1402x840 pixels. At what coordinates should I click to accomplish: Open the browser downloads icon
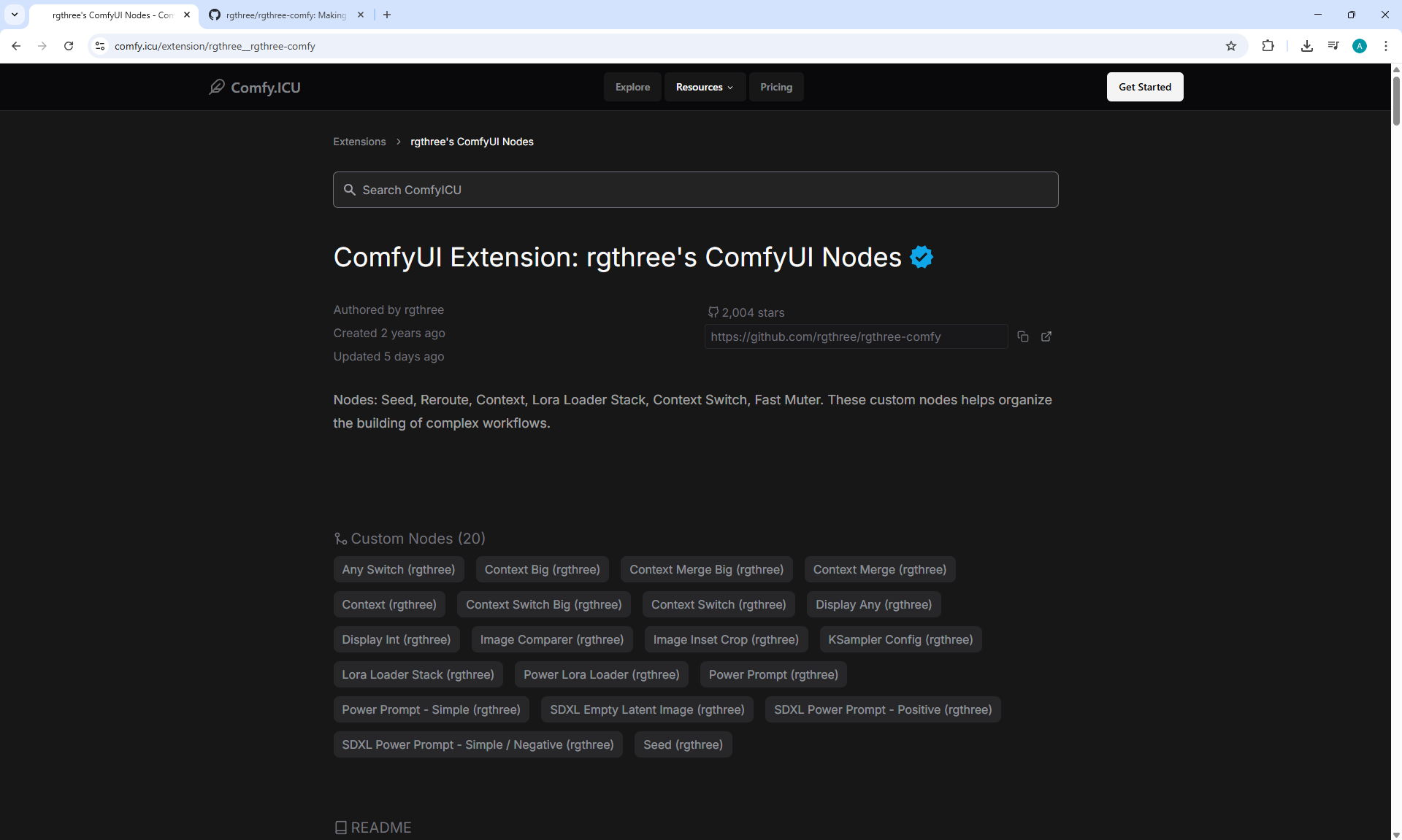1306,46
